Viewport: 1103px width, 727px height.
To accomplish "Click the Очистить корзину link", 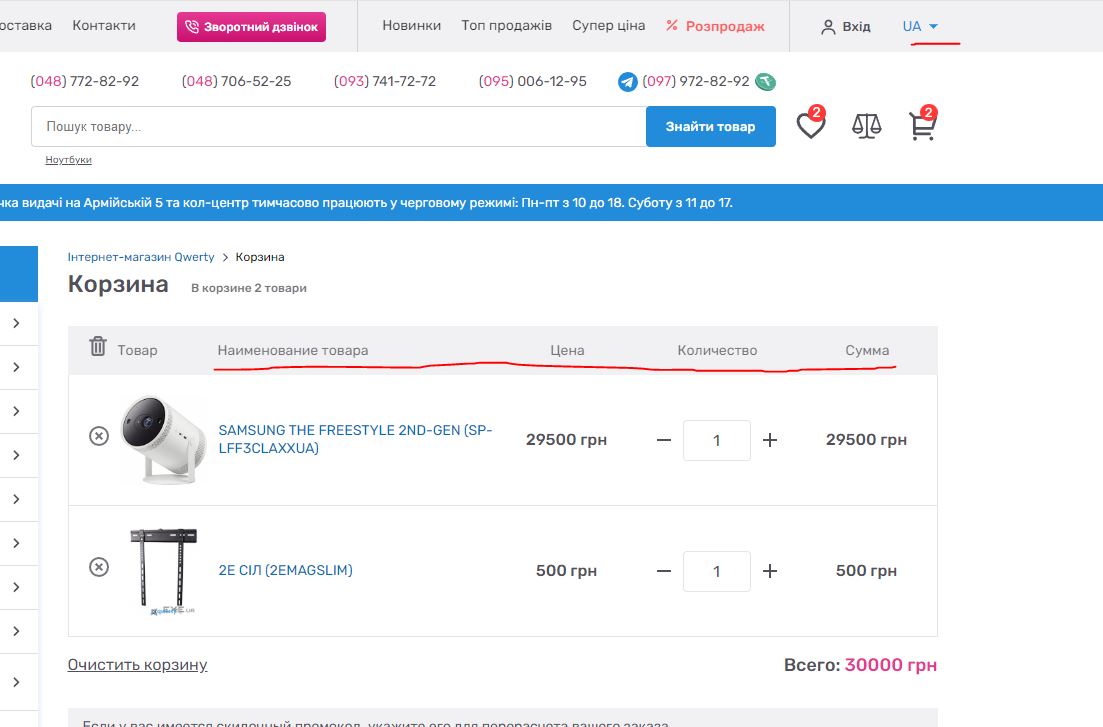I will point(137,665).
